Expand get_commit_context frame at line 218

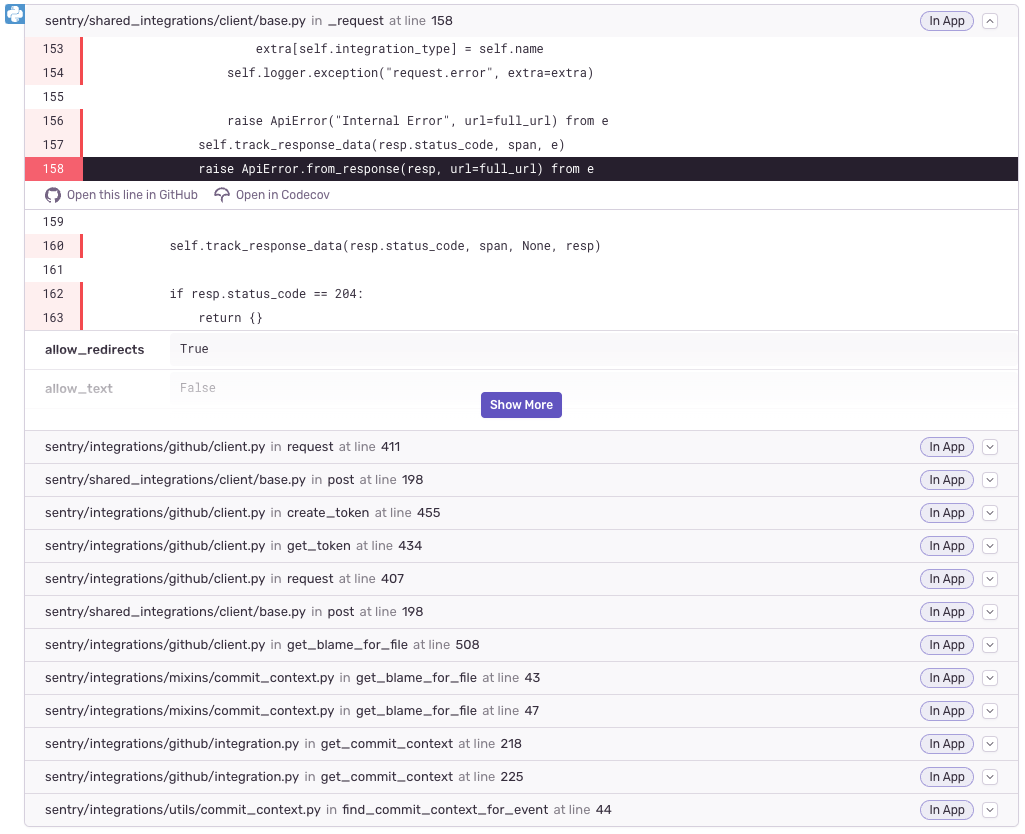coord(990,744)
